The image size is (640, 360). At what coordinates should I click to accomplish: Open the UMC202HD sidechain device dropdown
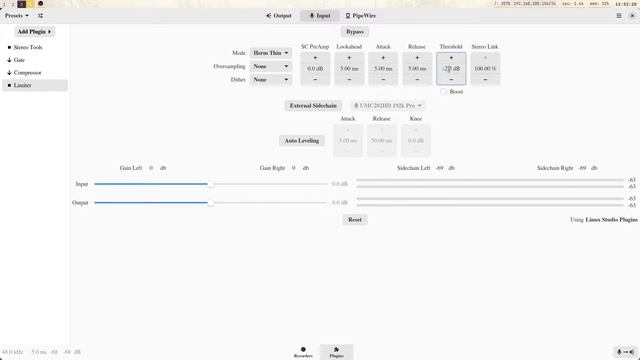pyautogui.click(x=388, y=106)
